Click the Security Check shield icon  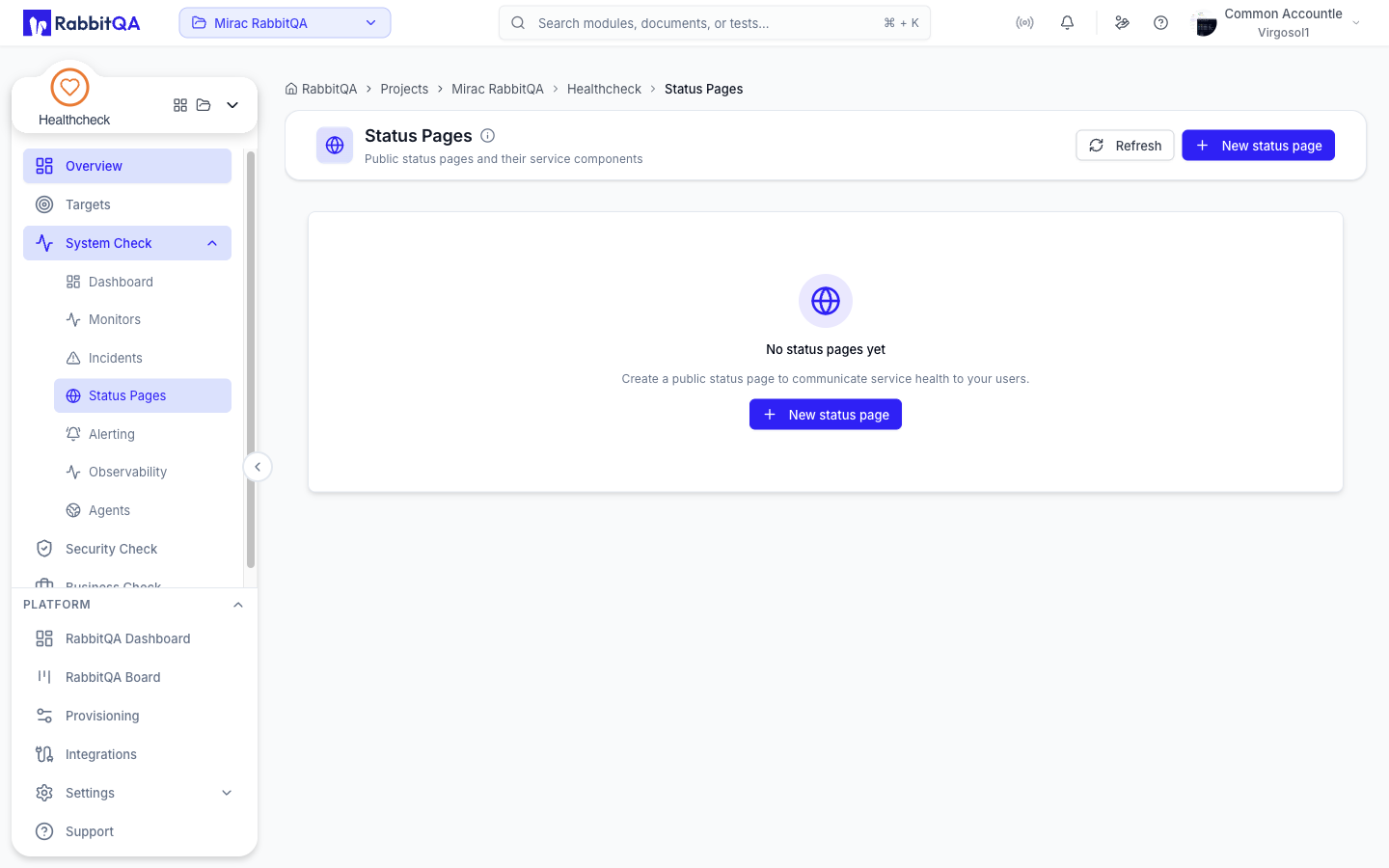point(44,549)
